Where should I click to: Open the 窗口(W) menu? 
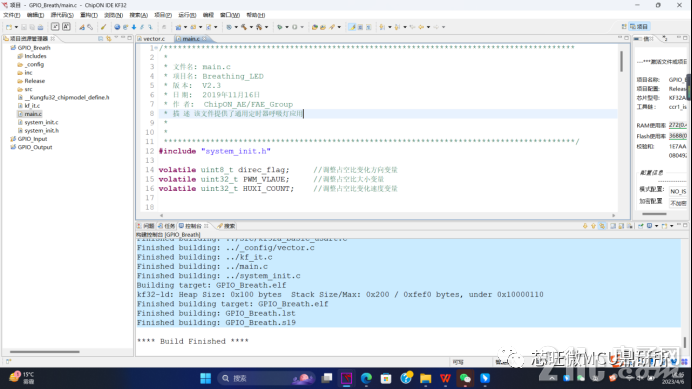click(x=230, y=15)
